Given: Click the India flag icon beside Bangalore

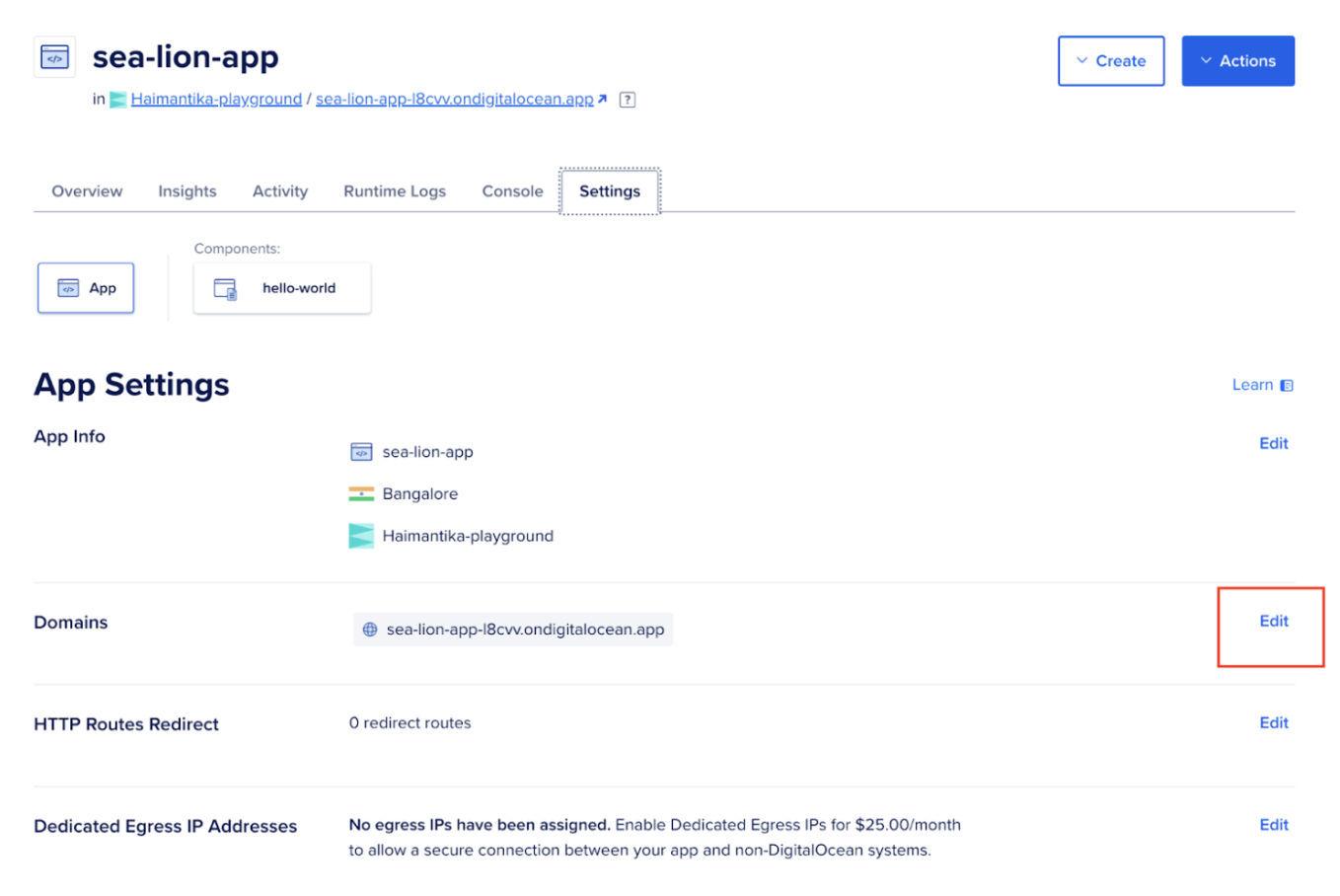Looking at the screenshot, I should pyautogui.click(x=361, y=494).
